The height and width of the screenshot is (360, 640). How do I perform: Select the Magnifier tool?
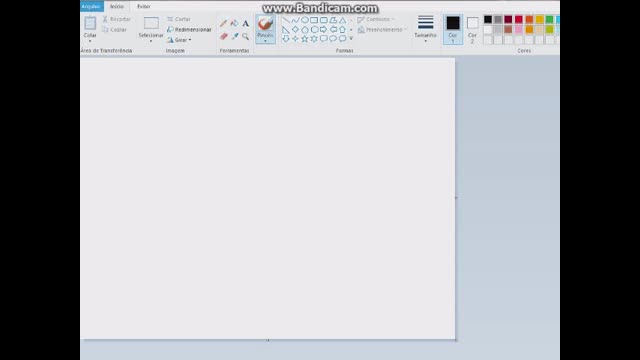pos(245,36)
